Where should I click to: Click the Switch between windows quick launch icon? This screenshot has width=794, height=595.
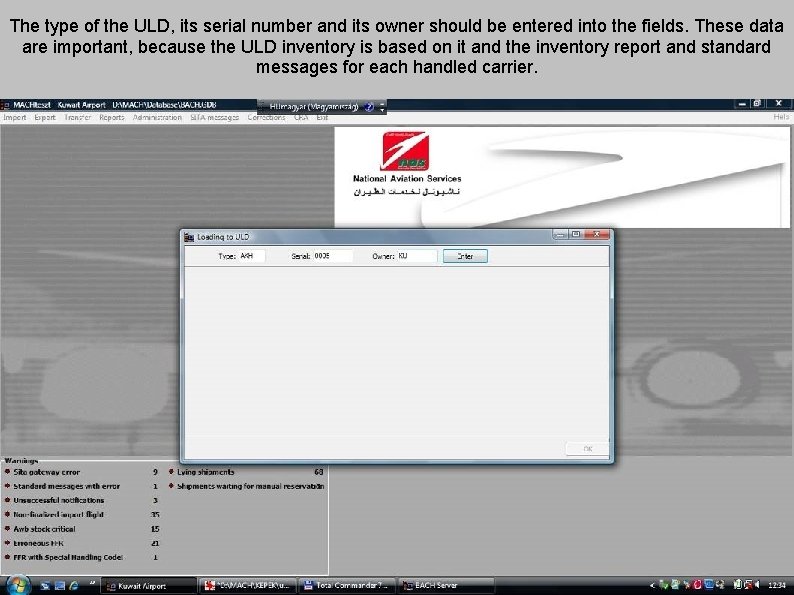pos(59,585)
